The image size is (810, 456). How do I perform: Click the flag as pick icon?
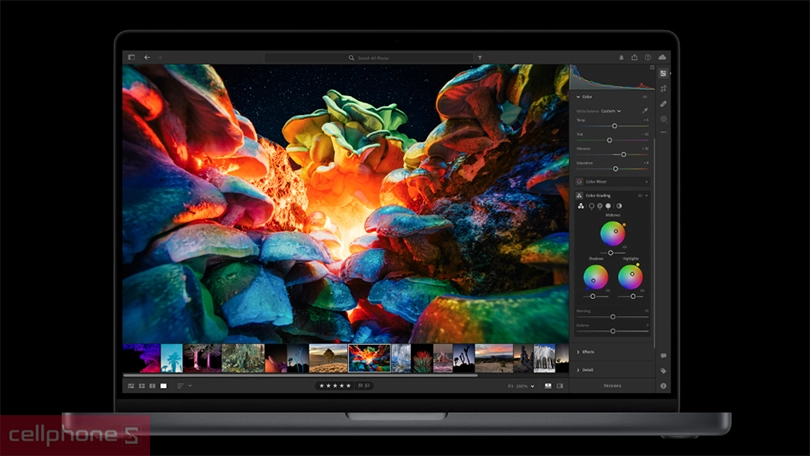click(x=361, y=386)
